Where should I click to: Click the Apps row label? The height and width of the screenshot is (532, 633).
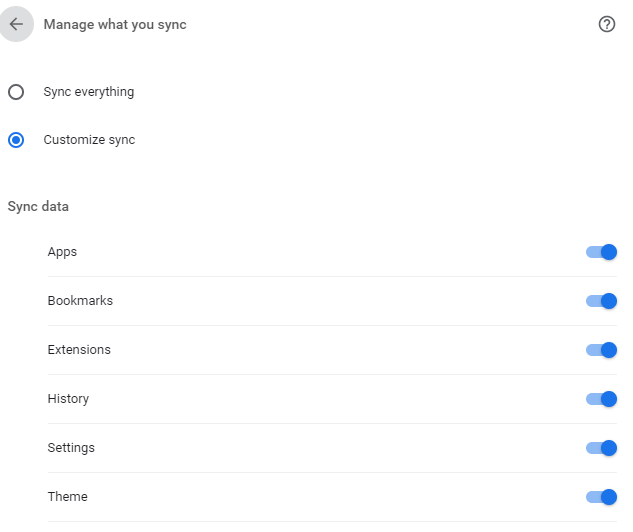pyautogui.click(x=62, y=252)
